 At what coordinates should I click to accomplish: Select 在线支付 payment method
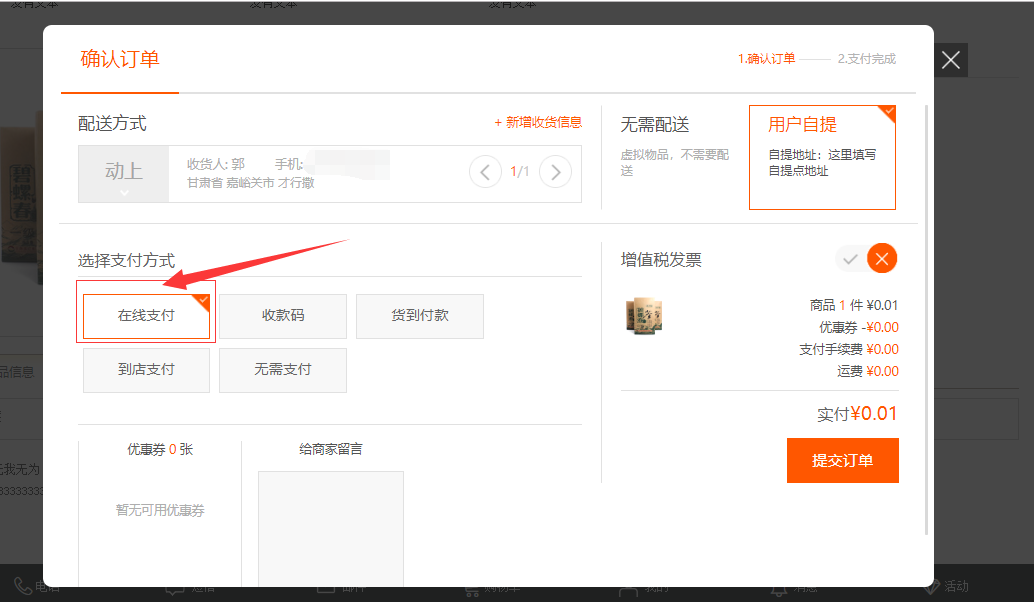click(x=146, y=316)
